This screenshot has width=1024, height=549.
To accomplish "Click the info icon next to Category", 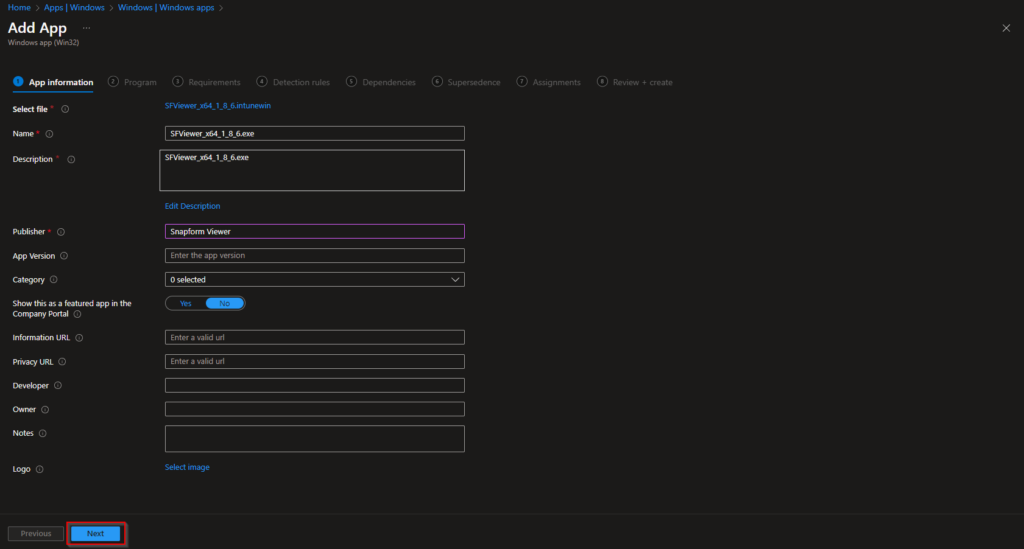I will [x=54, y=279].
